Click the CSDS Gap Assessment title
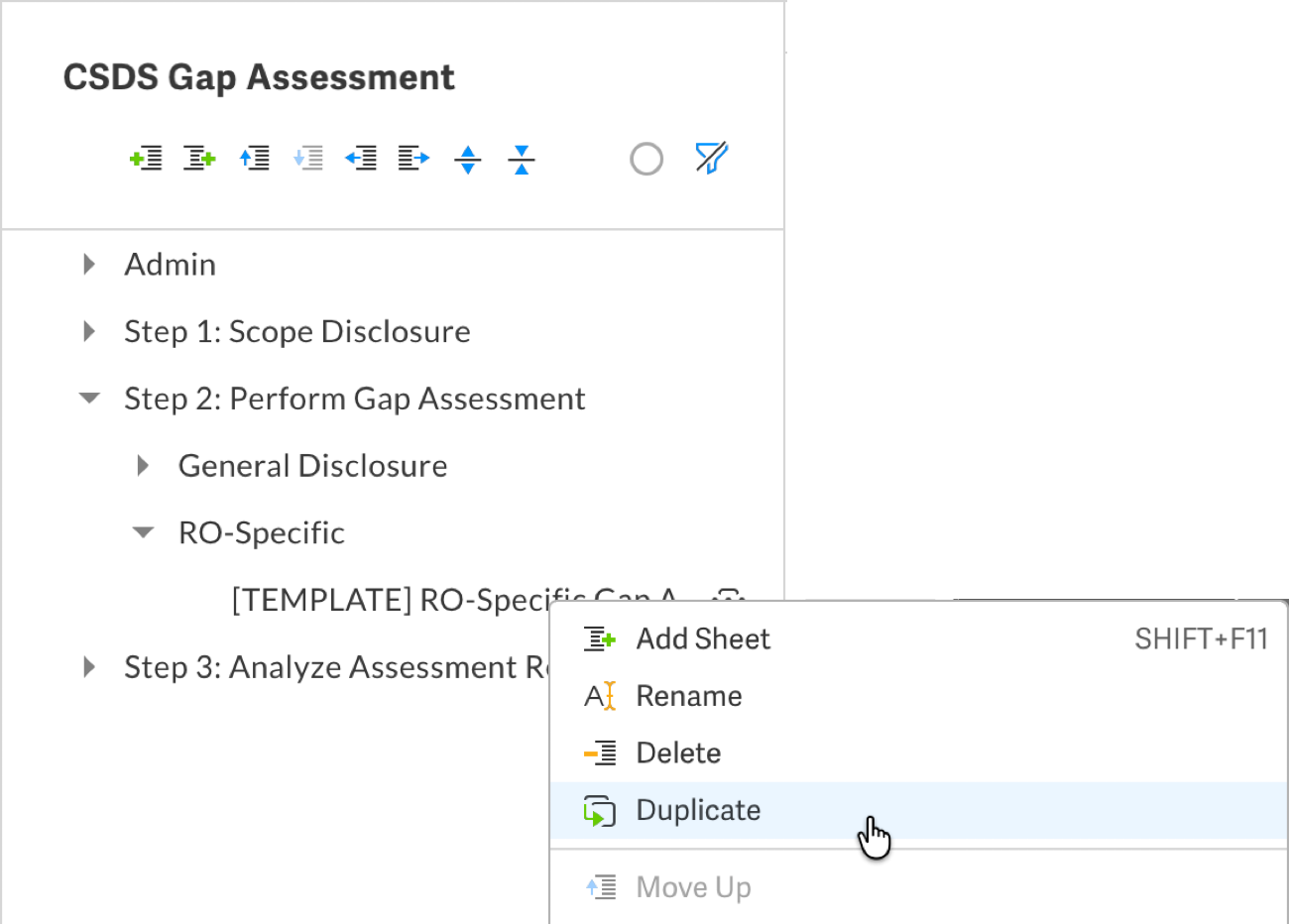 click(259, 77)
